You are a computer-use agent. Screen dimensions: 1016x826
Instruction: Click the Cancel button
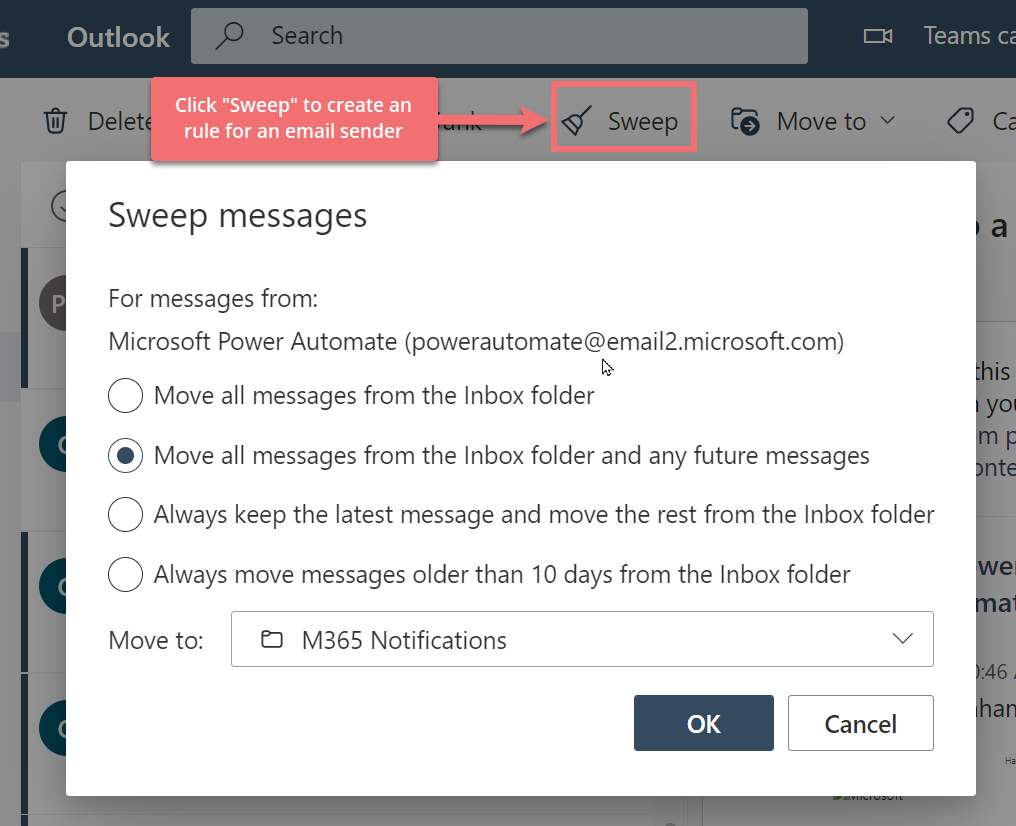click(860, 723)
